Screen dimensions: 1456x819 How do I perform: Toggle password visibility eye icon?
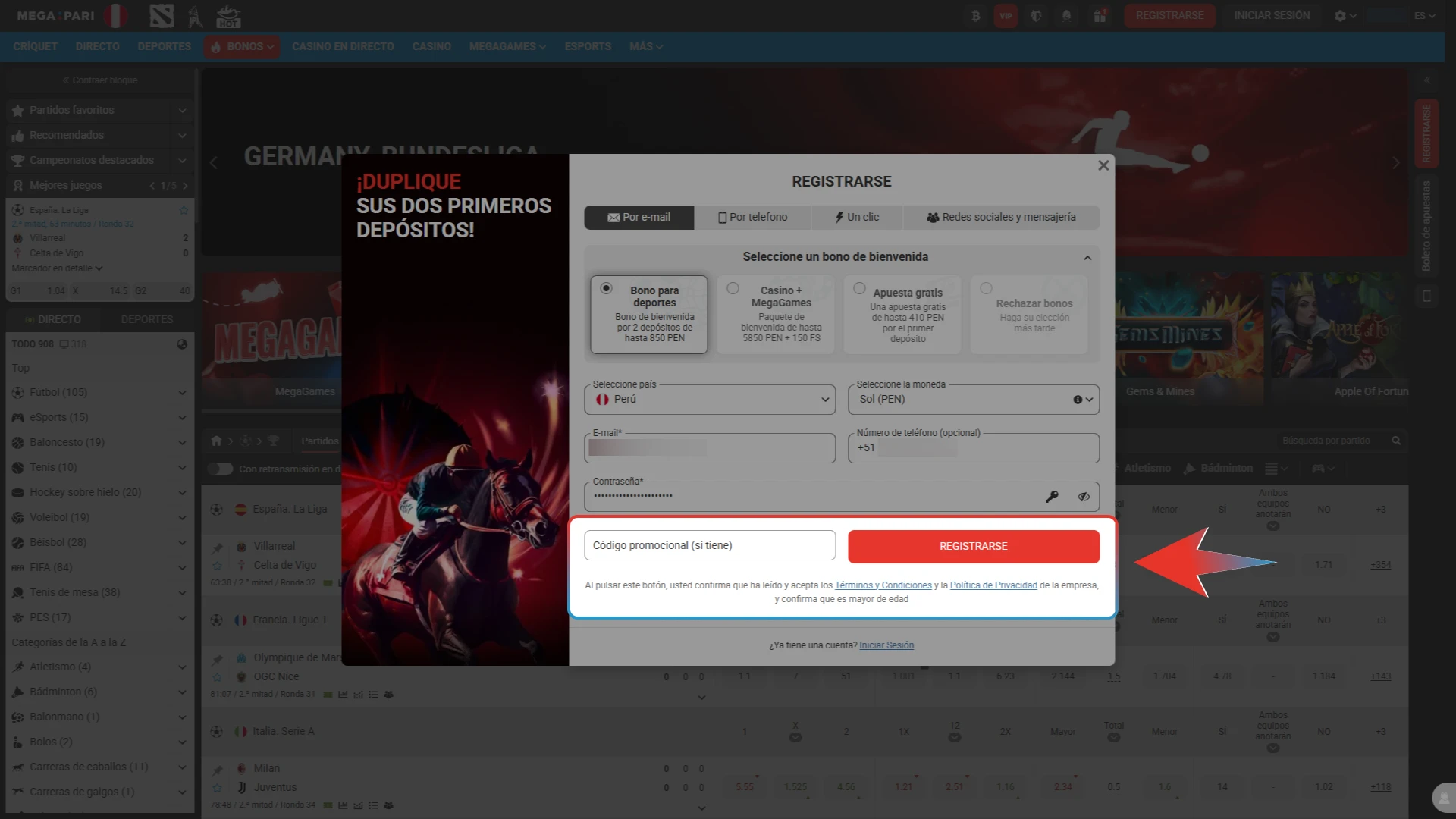(1084, 497)
